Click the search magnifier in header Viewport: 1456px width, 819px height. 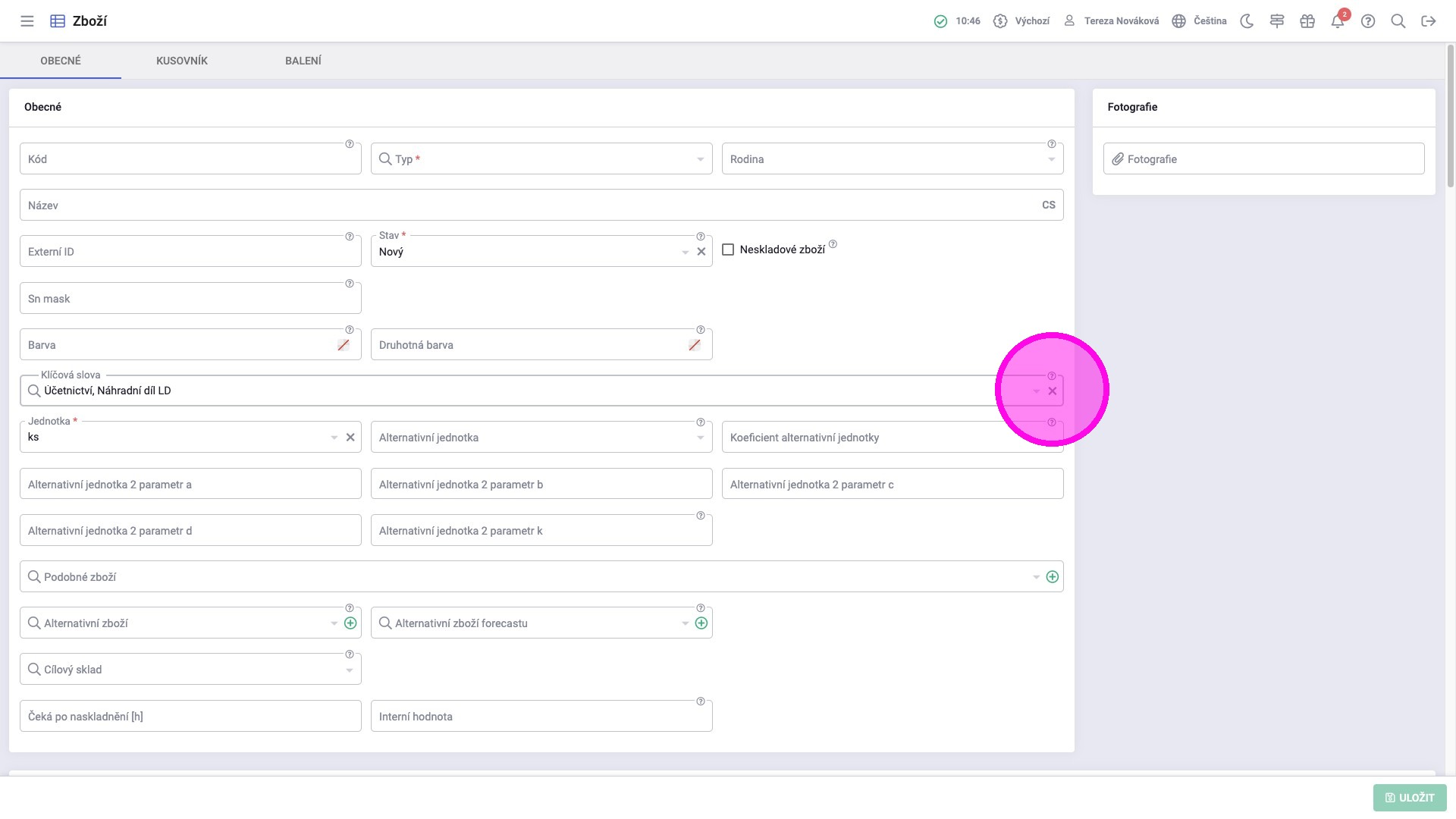pos(1398,21)
